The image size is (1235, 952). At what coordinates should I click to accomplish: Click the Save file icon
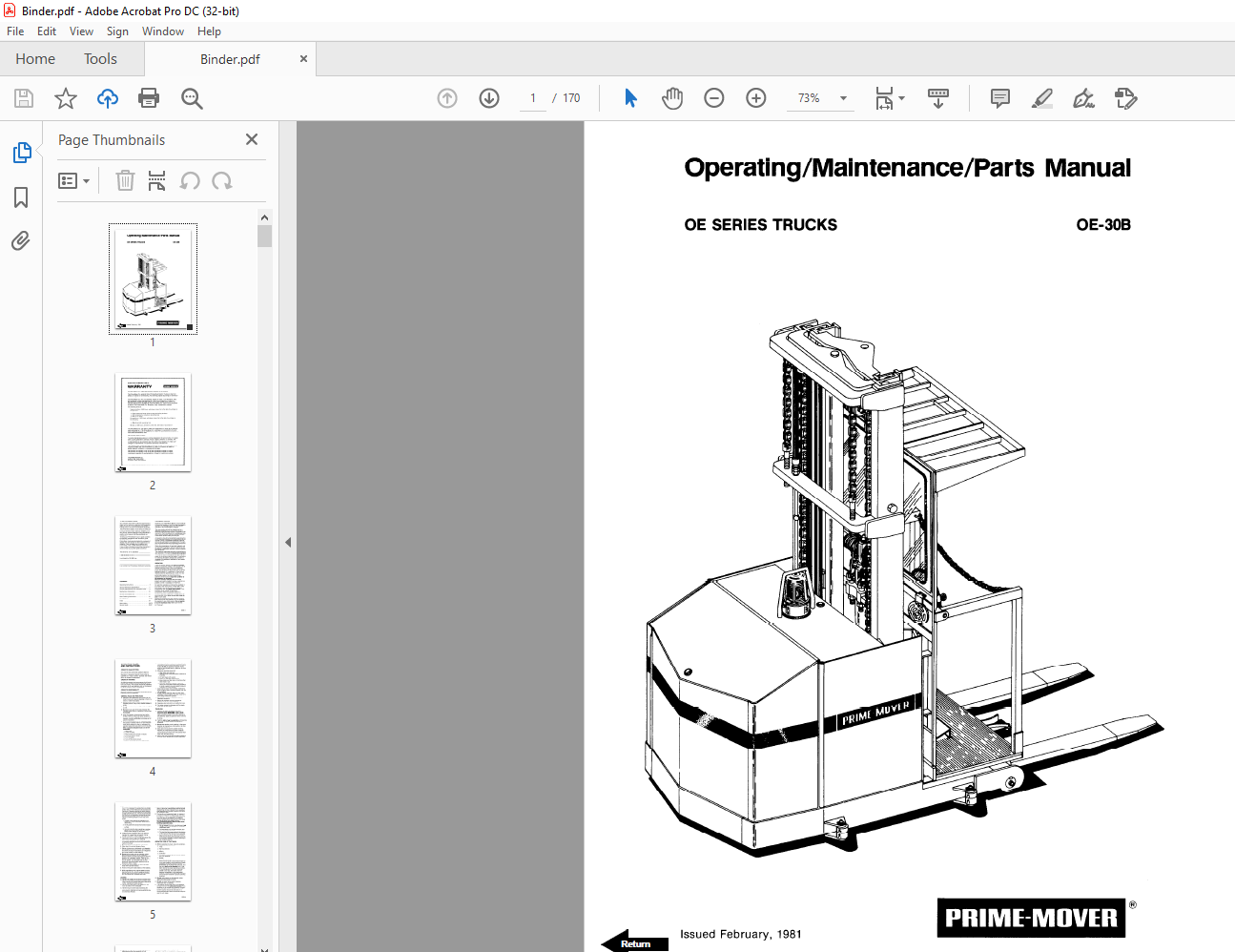pos(24,98)
